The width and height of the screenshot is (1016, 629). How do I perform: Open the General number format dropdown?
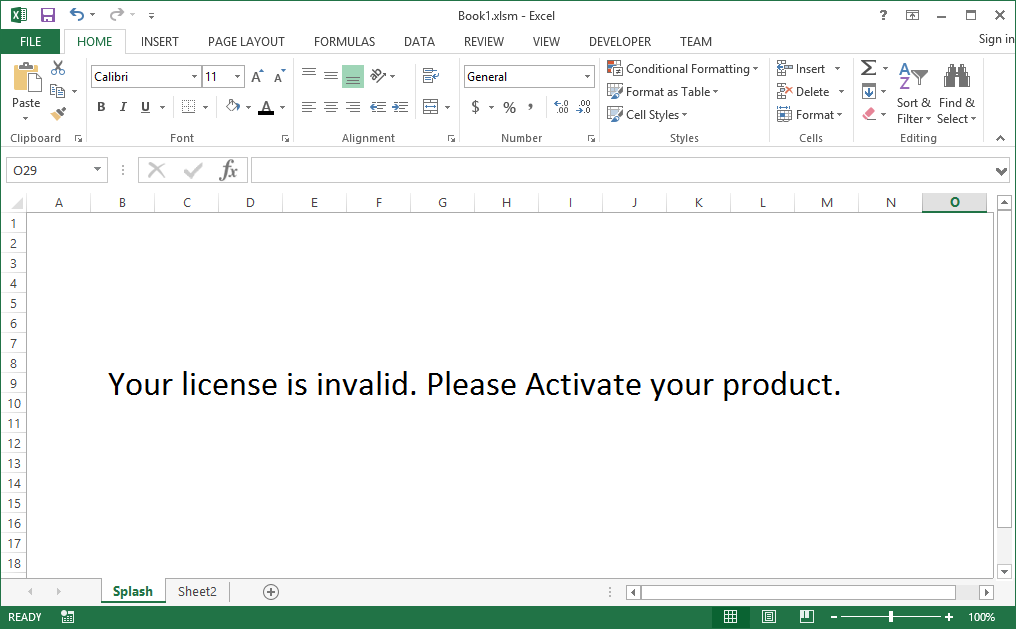click(x=587, y=76)
